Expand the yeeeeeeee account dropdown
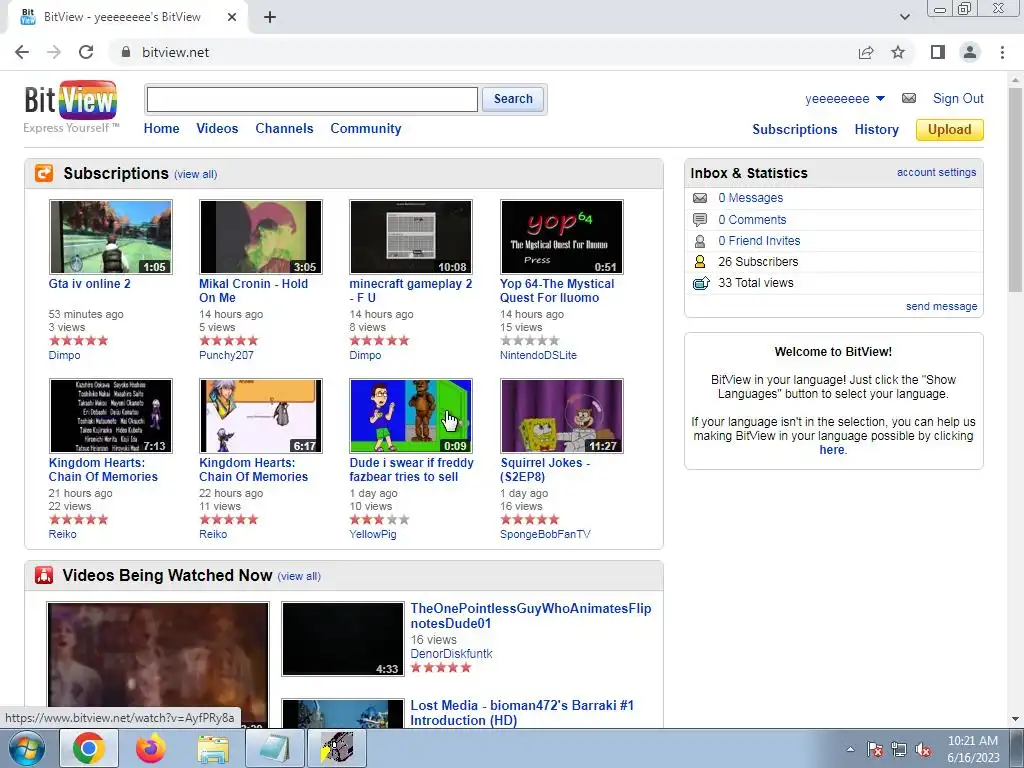Image resolution: width=1024 pixels, height=768 pixels. (x=880, y=99)
